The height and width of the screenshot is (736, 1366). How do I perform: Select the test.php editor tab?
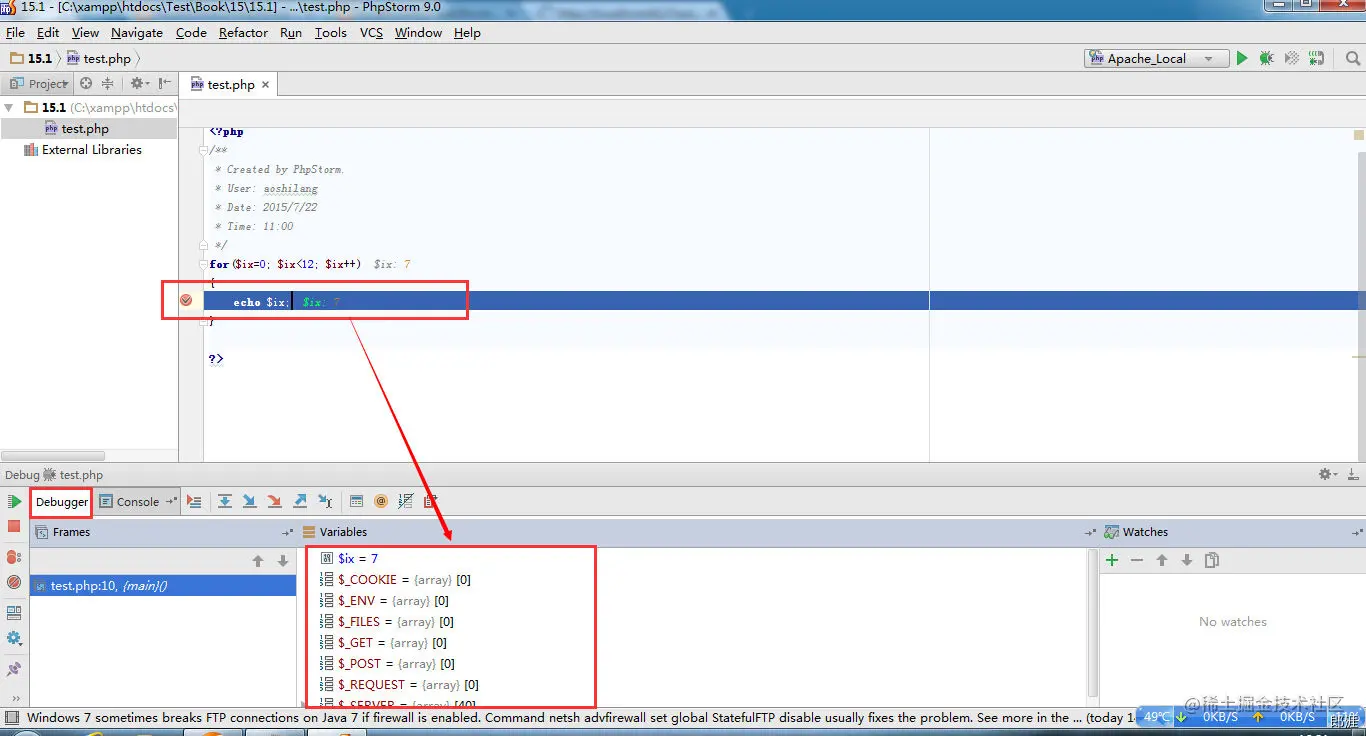pyautogui.click(x=231, y=85)
